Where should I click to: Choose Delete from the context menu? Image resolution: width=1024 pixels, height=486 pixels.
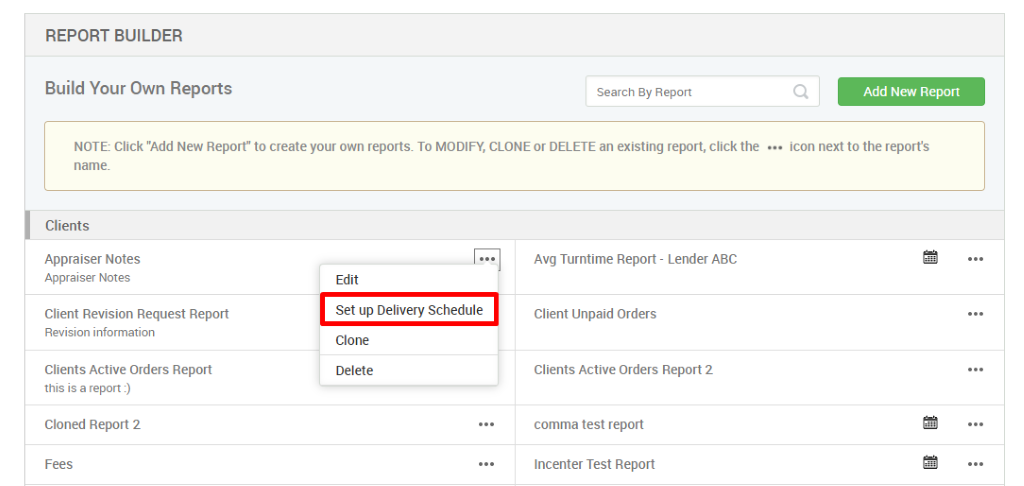pyautogui.click(x=409, y=370)
